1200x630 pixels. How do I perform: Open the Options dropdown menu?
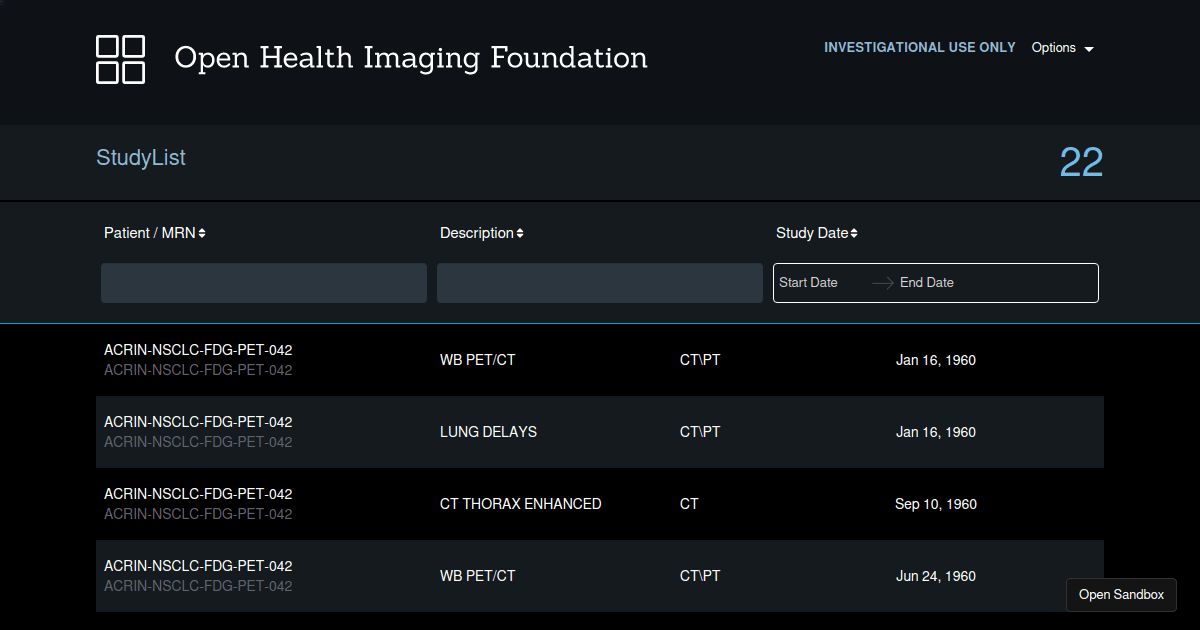pos(1055,47)
